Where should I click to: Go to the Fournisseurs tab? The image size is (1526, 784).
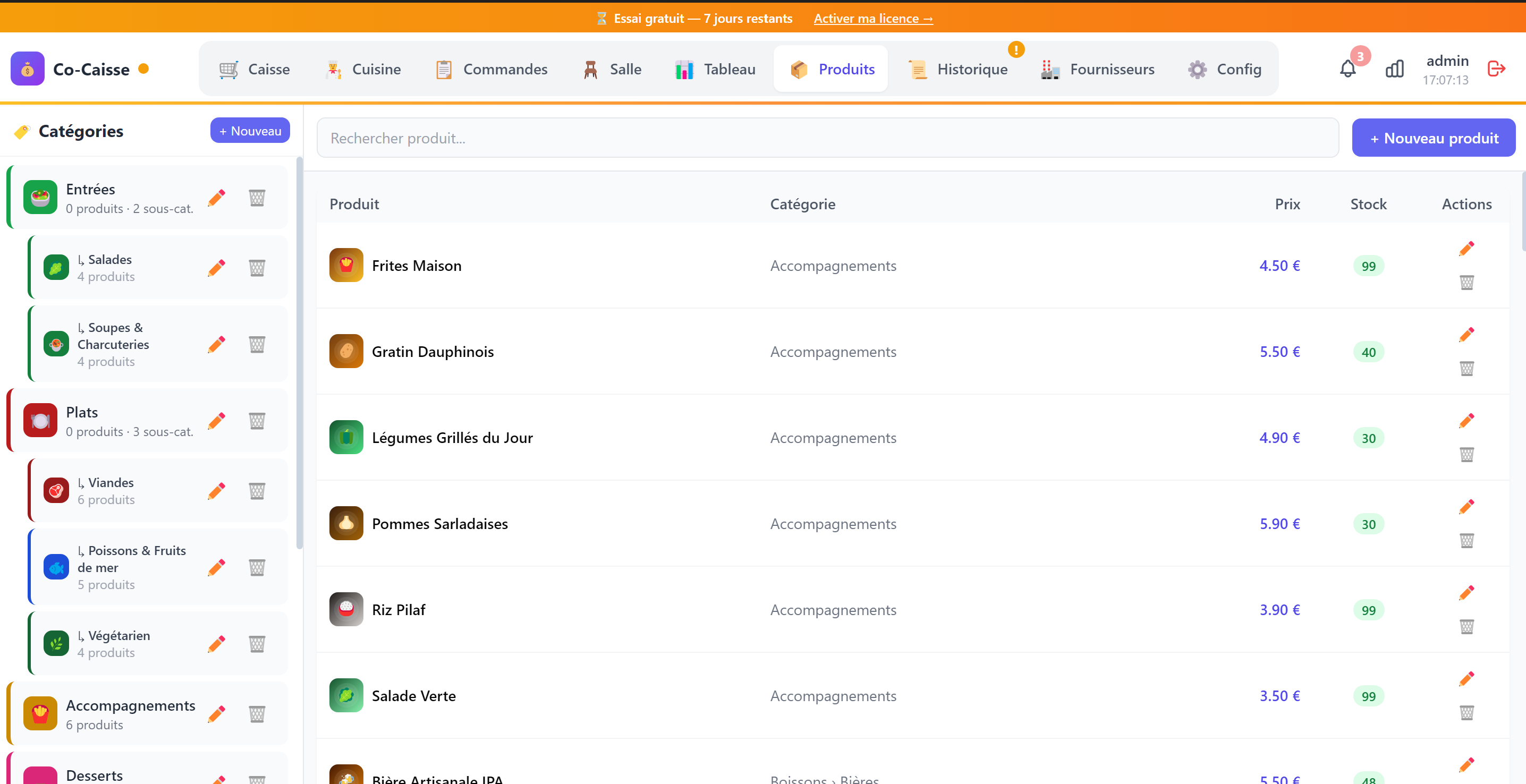click(1098, 69)
